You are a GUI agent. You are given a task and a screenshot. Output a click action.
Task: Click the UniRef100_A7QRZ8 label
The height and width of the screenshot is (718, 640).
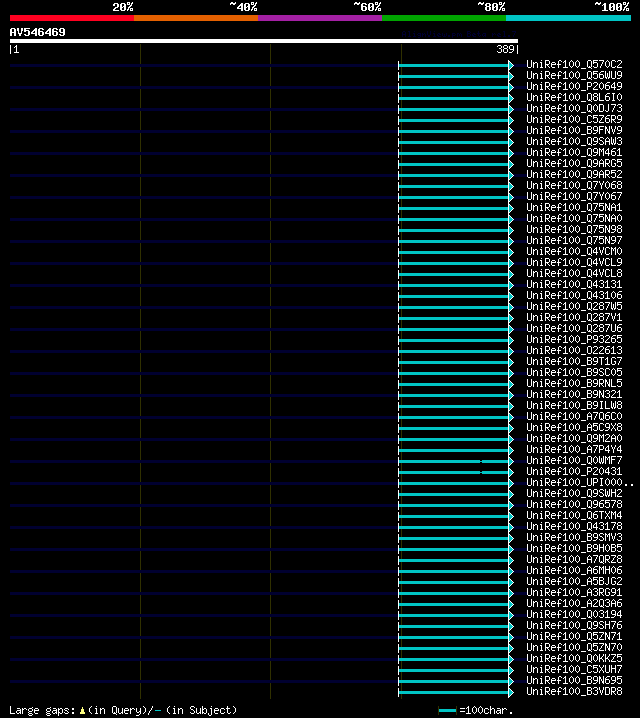click(574, 559)
